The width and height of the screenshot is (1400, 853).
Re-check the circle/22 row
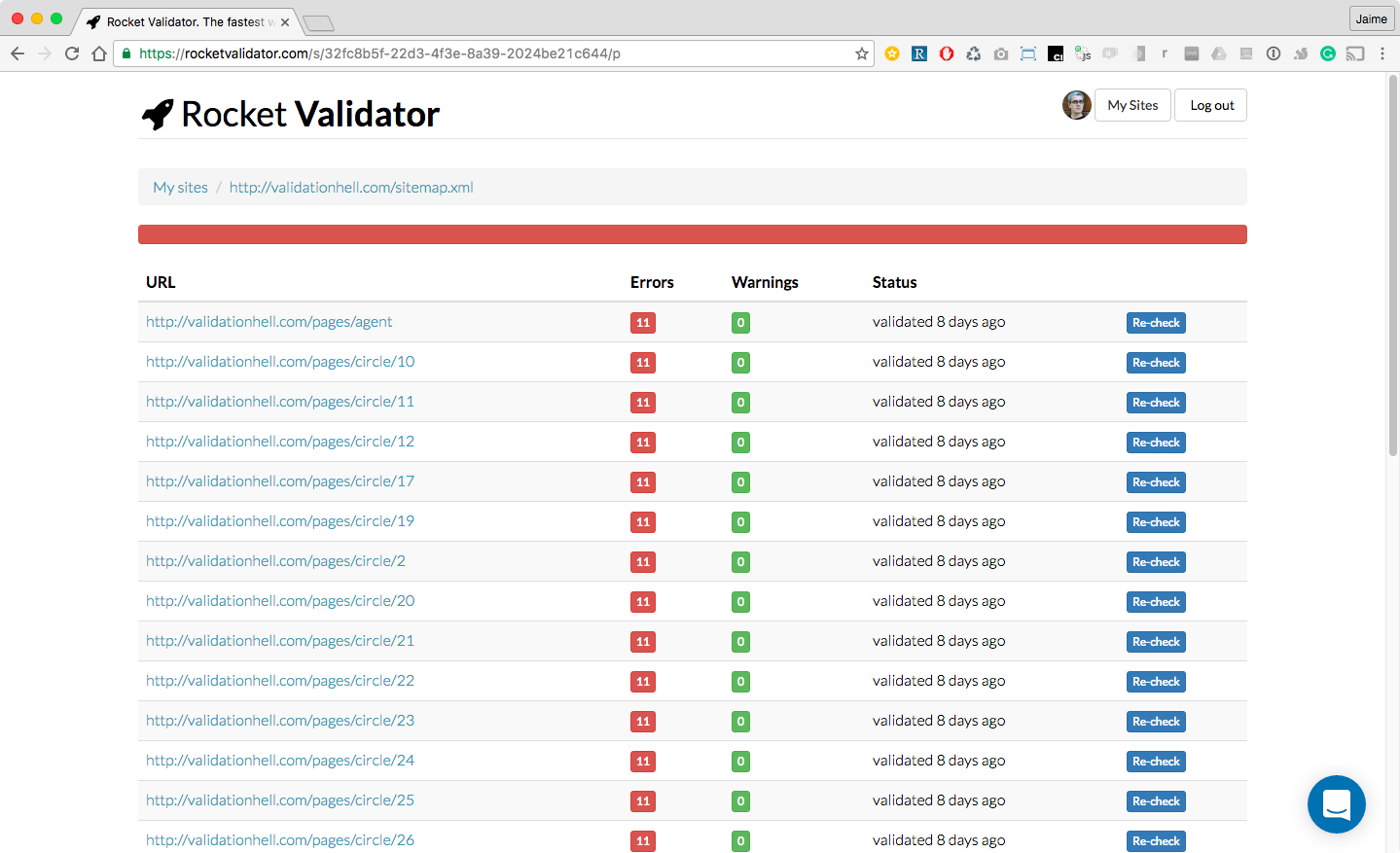coord(1156,682)
